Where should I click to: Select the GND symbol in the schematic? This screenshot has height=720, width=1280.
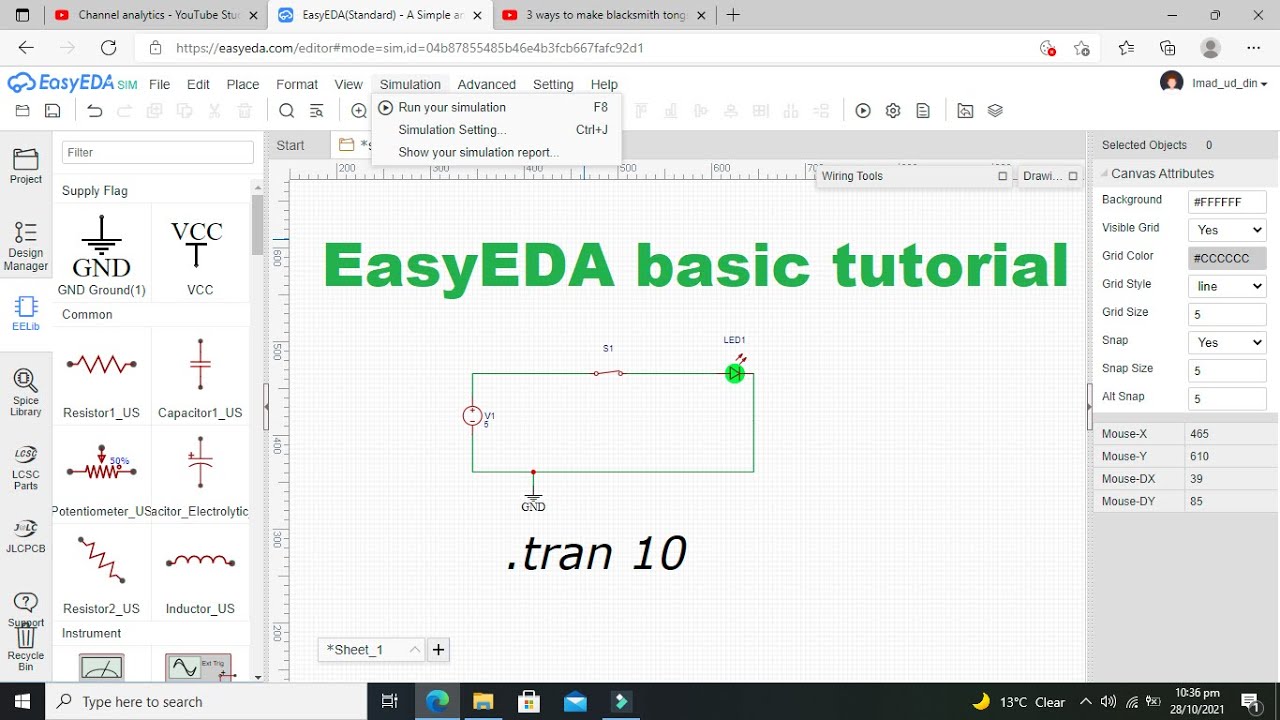[533, 500]
